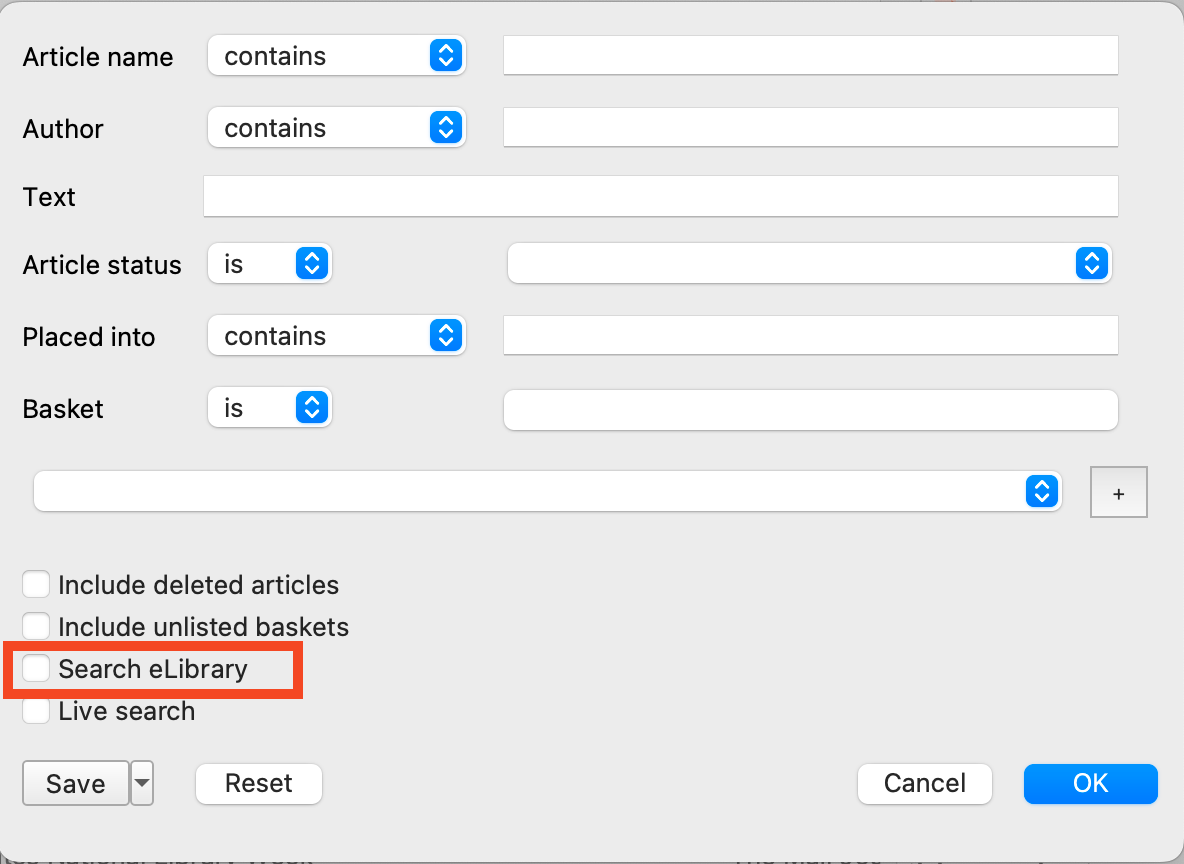Viewport: 1184px width, 864px height.
Task: Enable the Search eLibrary checkbox
Action: [x=36, y=668]
